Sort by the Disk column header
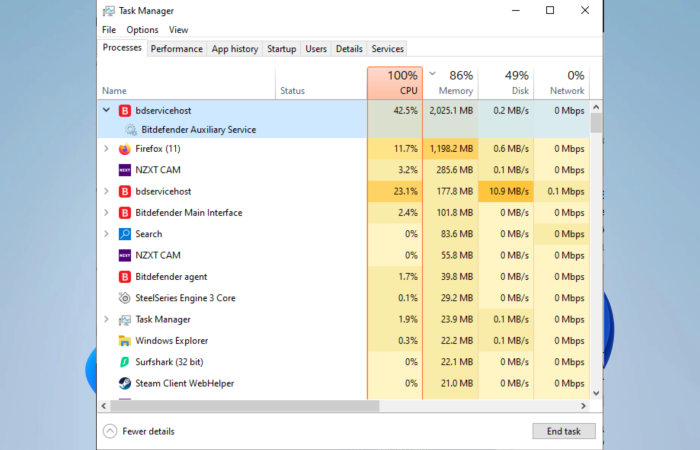 (x=506, y=83)
